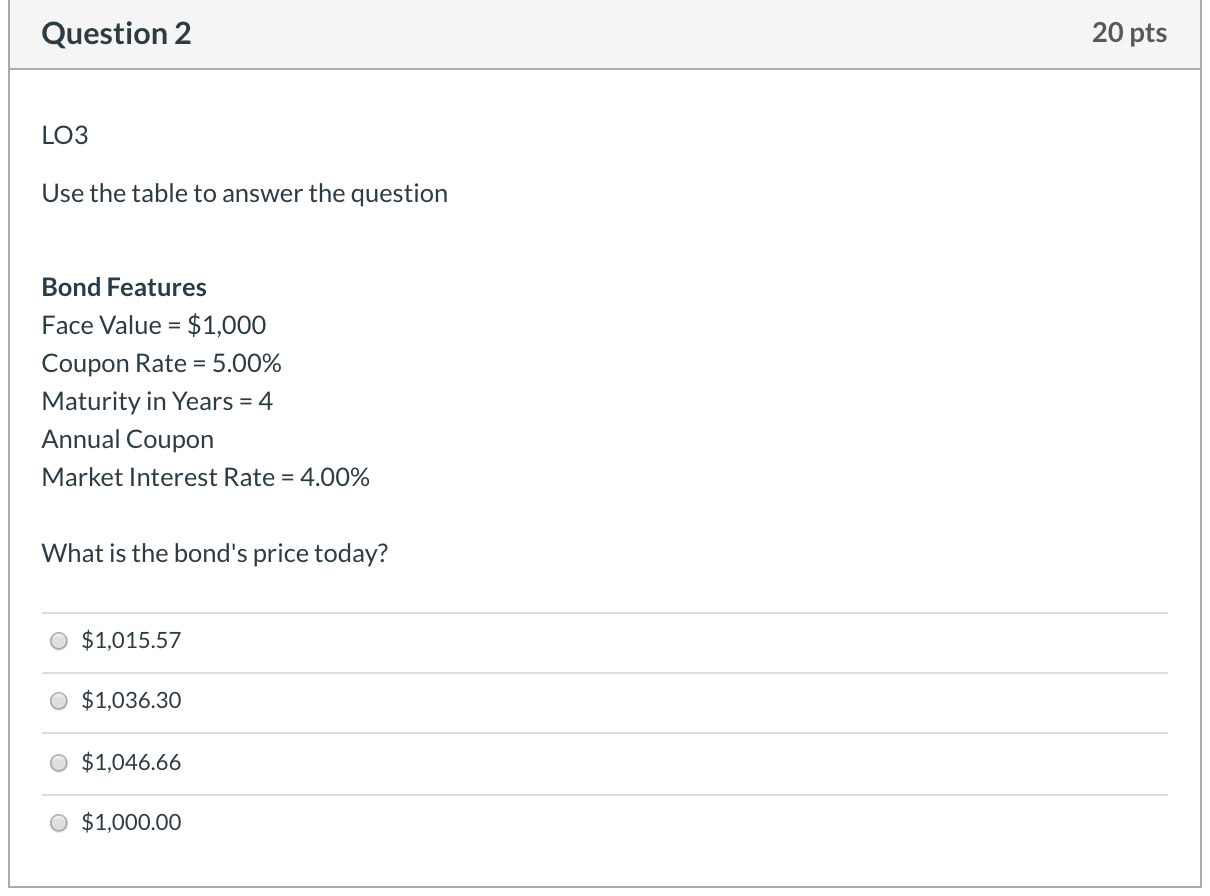Select the $1,046.66 answer option
This screenshot has width=1210, height=896.
coord(58,762)
